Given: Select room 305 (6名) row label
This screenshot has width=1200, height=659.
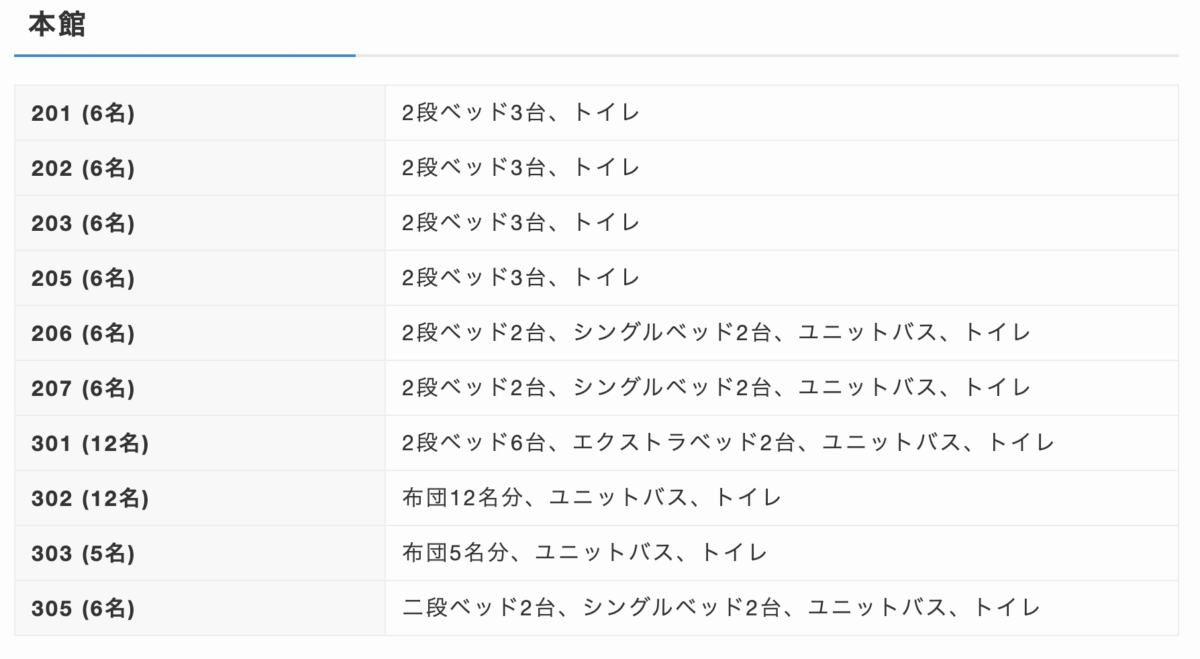Looking at the screenshot, I should pyautogui.click(x=83, y=609).
